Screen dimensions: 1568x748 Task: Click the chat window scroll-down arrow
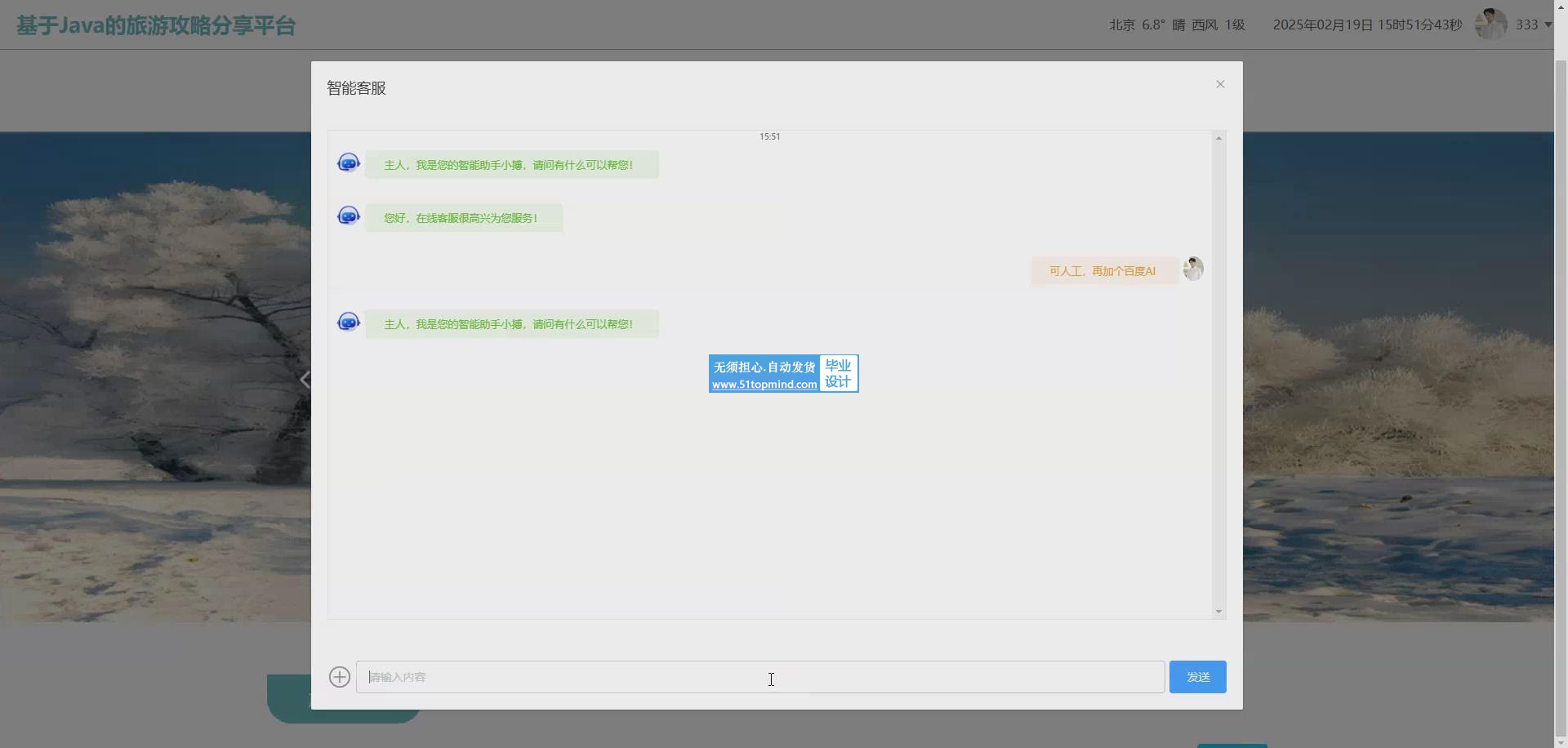(x=1218, y=612)
